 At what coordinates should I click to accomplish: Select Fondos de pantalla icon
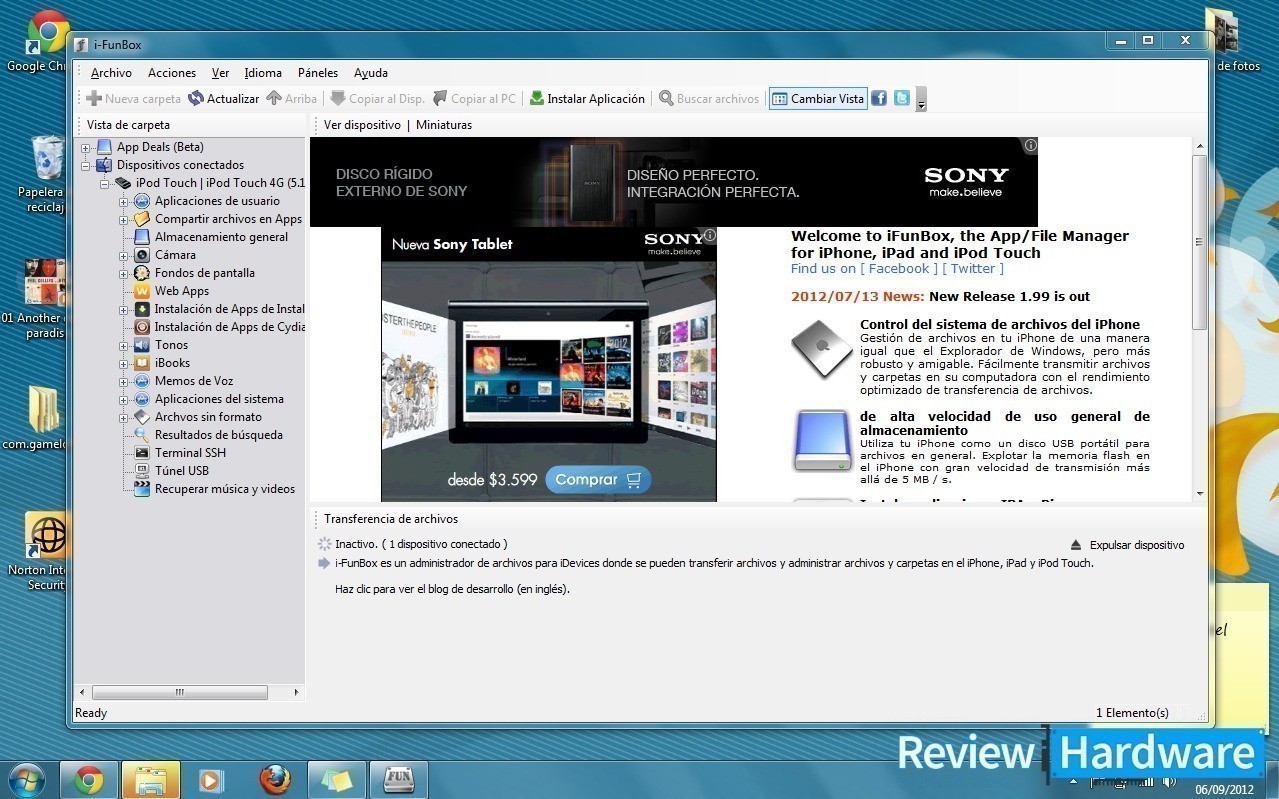[x=142, y=273]
